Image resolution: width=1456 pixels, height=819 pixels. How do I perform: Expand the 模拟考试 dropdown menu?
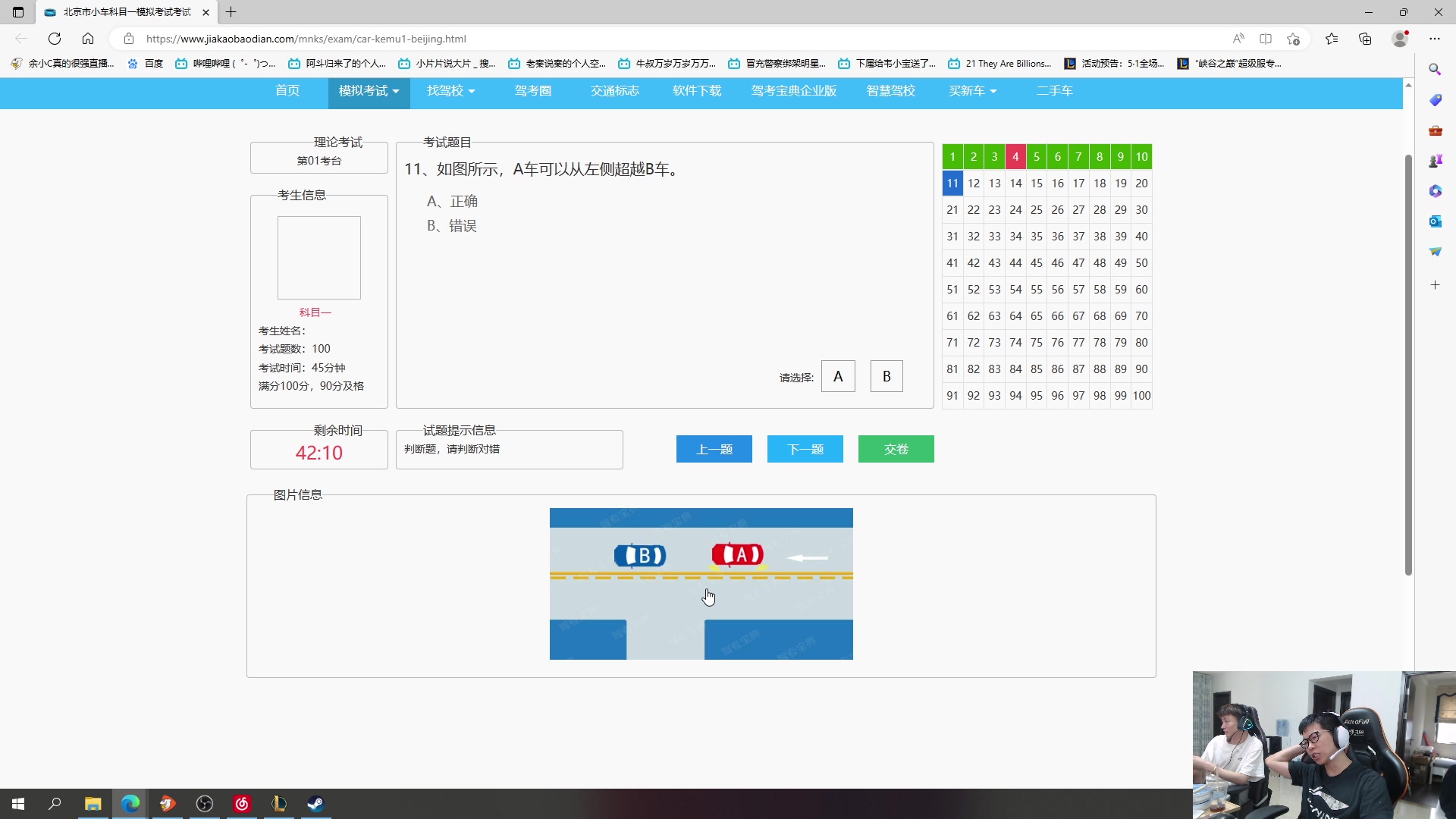click(369, 91)
